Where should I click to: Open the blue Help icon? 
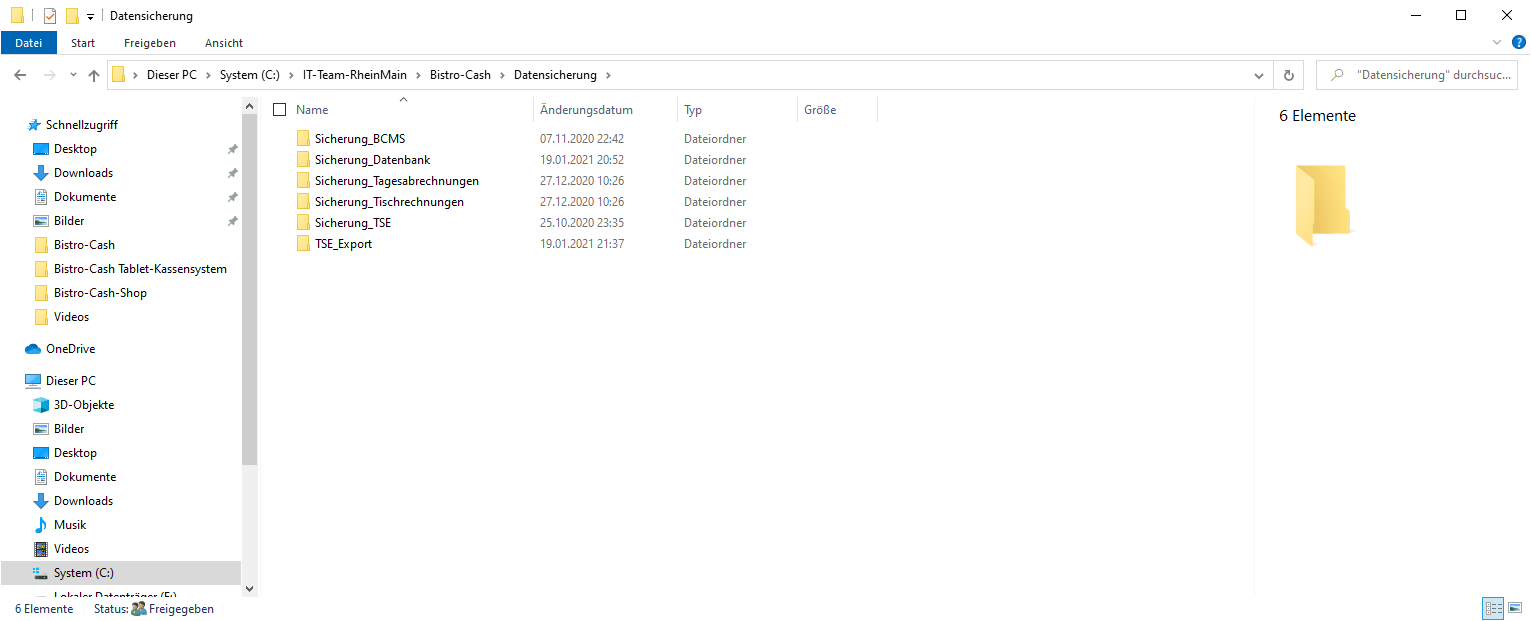pos(1518,42)
